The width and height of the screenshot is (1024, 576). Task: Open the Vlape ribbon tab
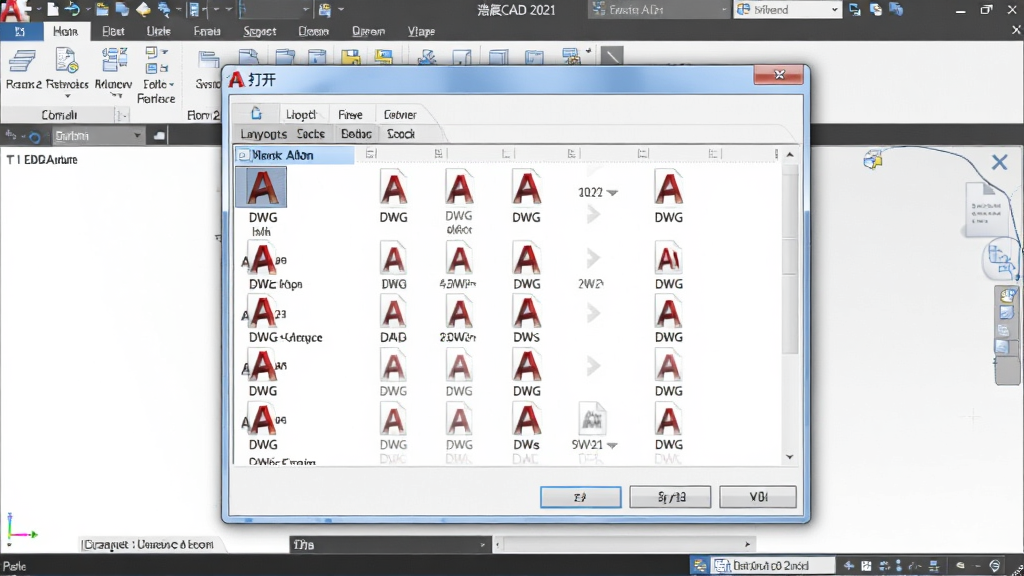(421, 31)
